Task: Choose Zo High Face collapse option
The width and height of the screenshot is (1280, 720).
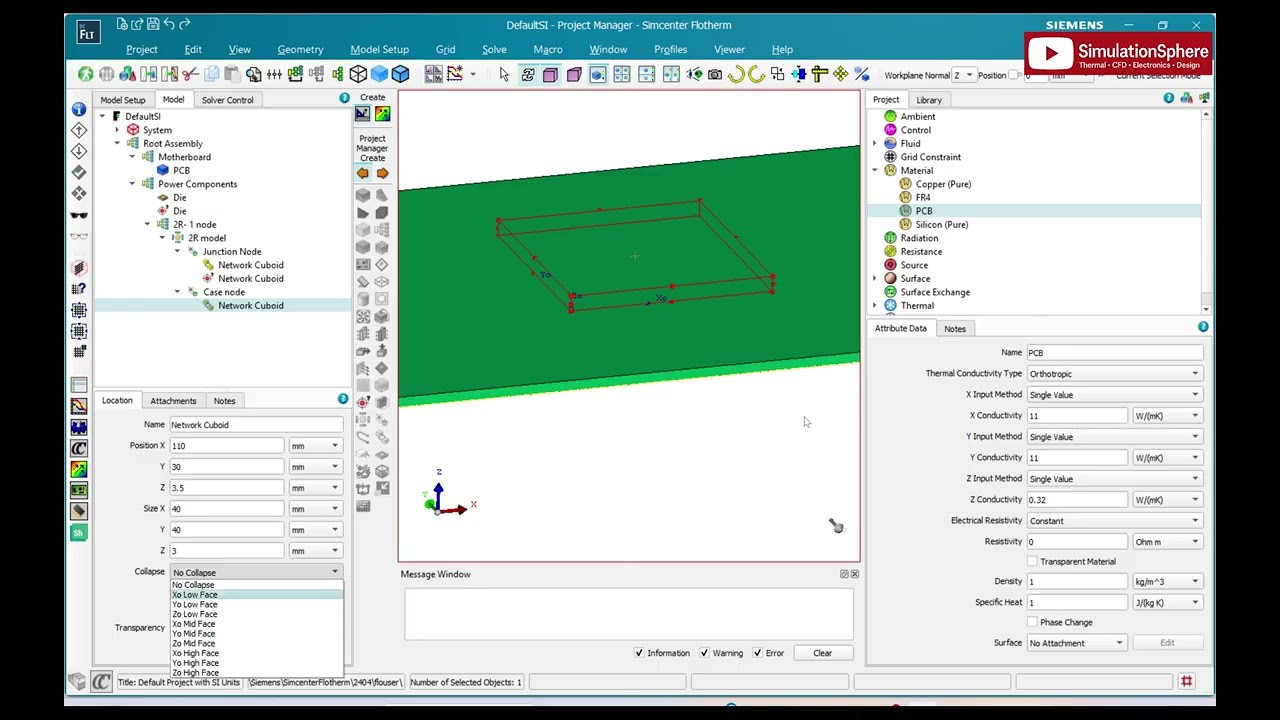Action: [x=257, y=673]
